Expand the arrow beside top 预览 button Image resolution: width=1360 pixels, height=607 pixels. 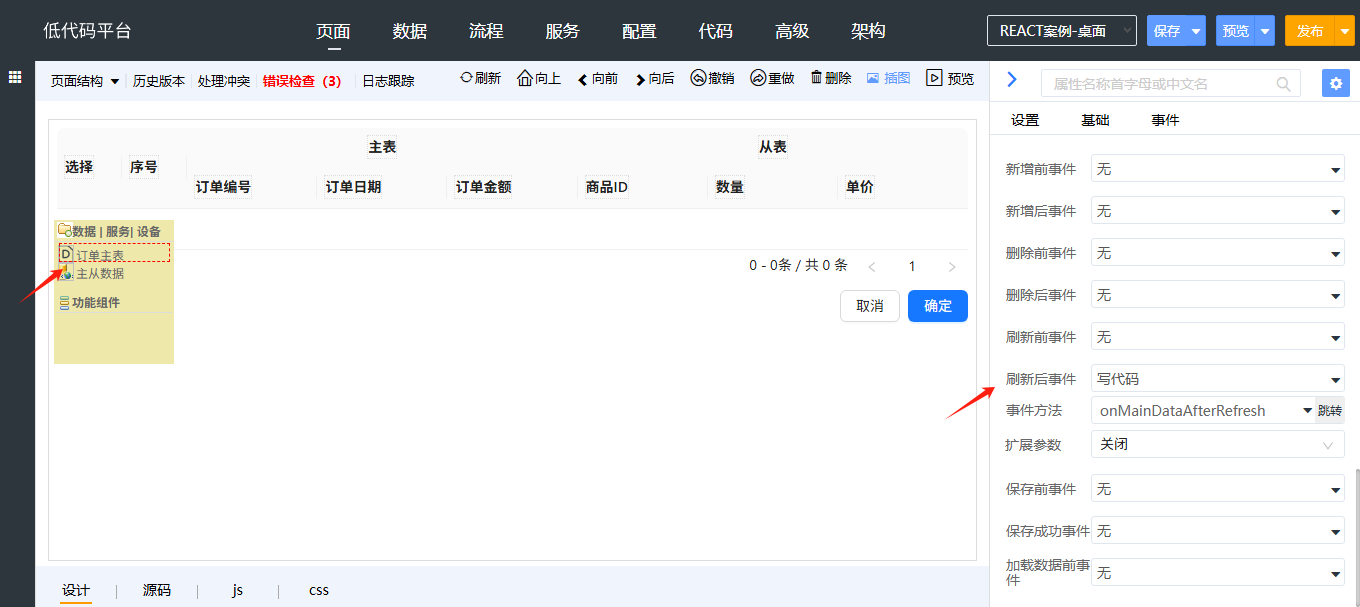pyautogui.click(x=1265, y=31)
